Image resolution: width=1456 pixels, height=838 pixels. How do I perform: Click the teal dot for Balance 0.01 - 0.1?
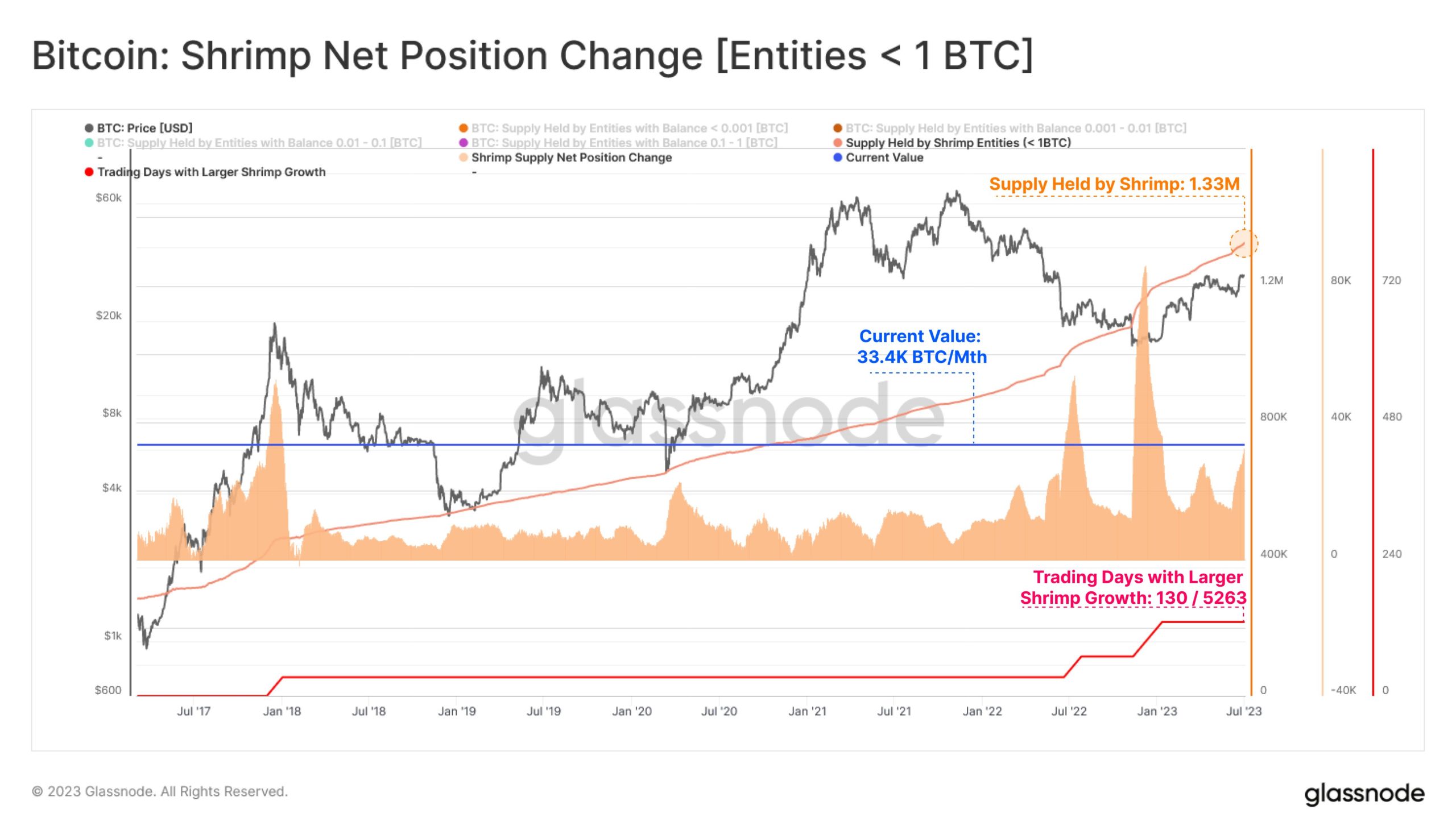(x=89, y=143)
